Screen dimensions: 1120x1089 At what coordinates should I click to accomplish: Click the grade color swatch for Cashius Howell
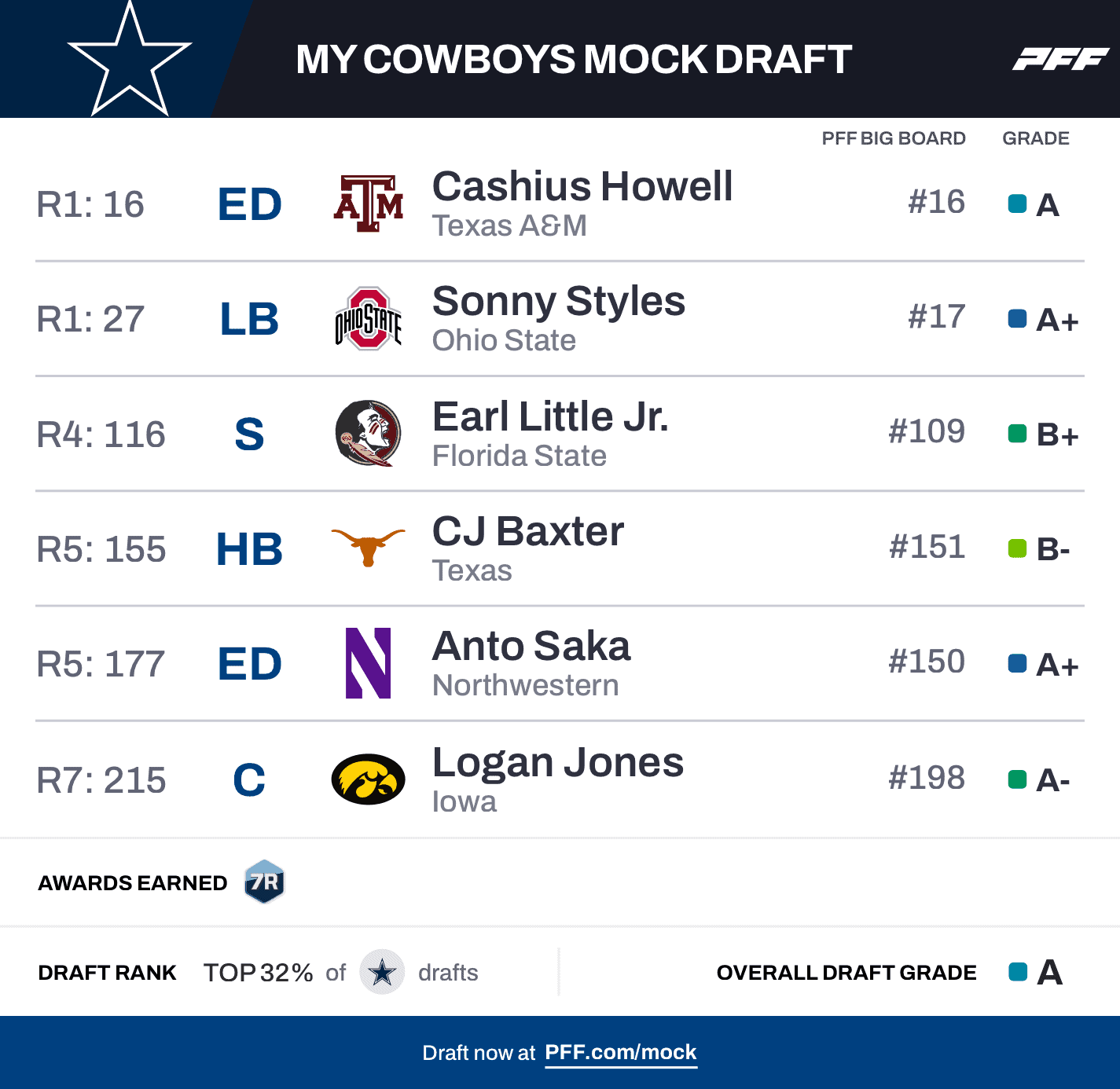[x=1017, y=204]
